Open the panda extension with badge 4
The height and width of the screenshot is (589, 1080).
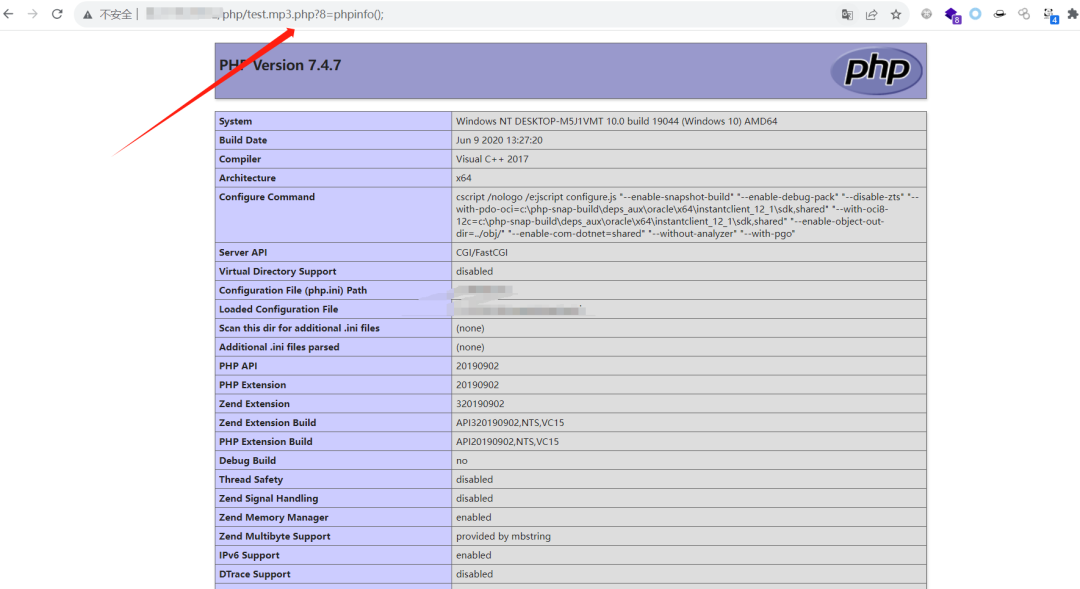(x=1050, y=15)
